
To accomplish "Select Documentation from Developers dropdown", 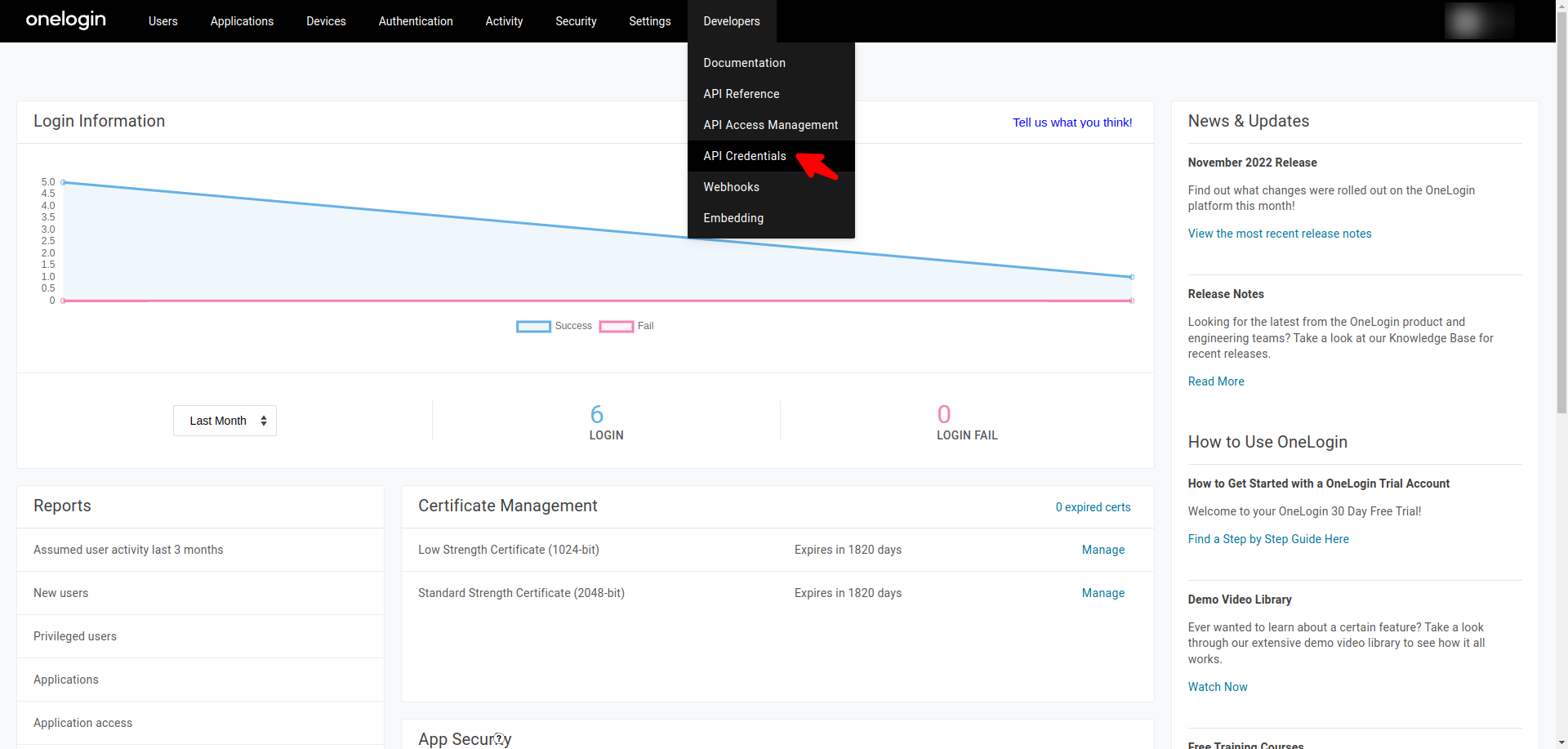I will pos(771,63).
